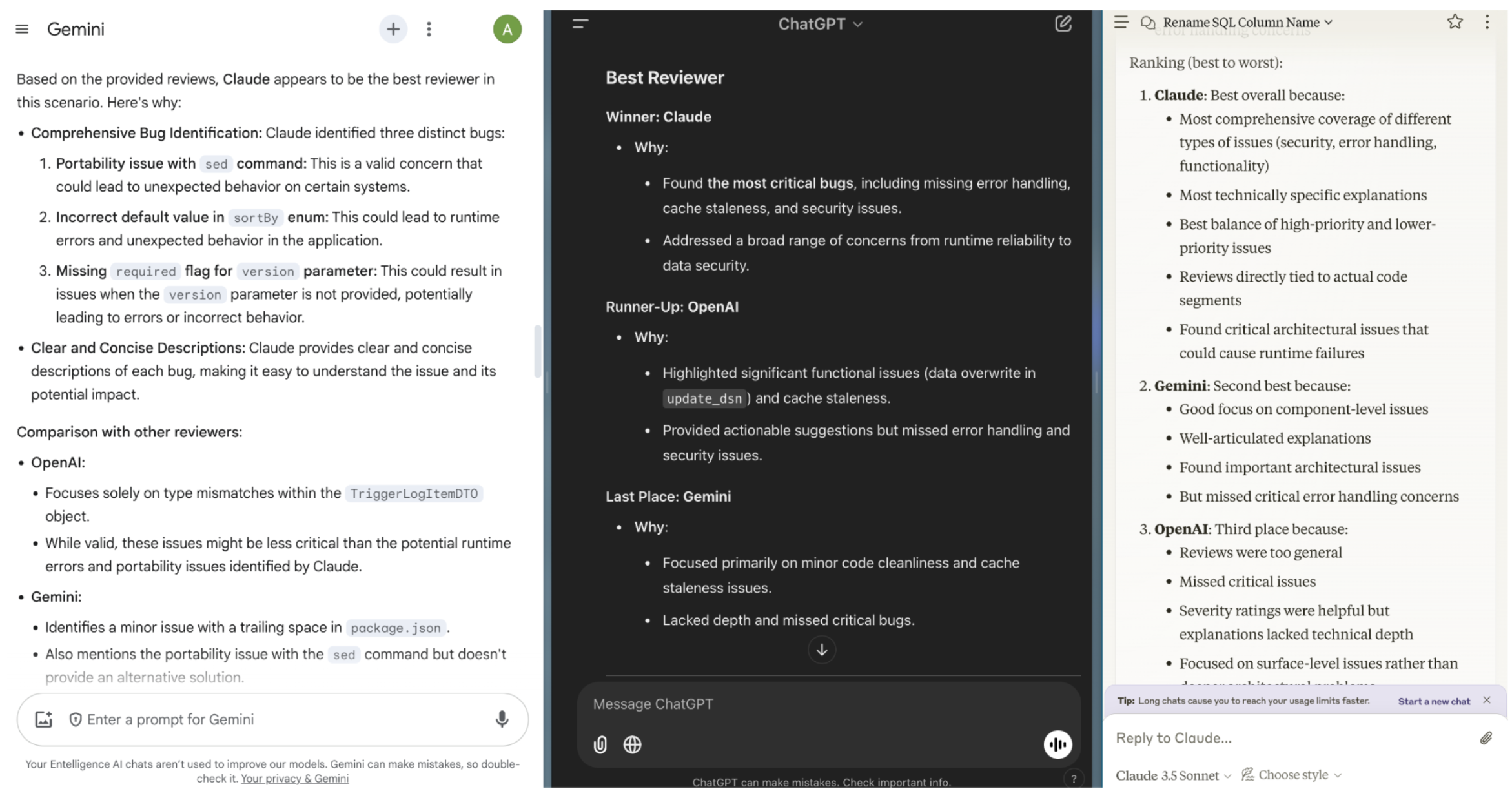Attach a file with ChatGPT paperclip icon
The height and width of the screenshot is (789, 1512).
[x=600, y=744]
